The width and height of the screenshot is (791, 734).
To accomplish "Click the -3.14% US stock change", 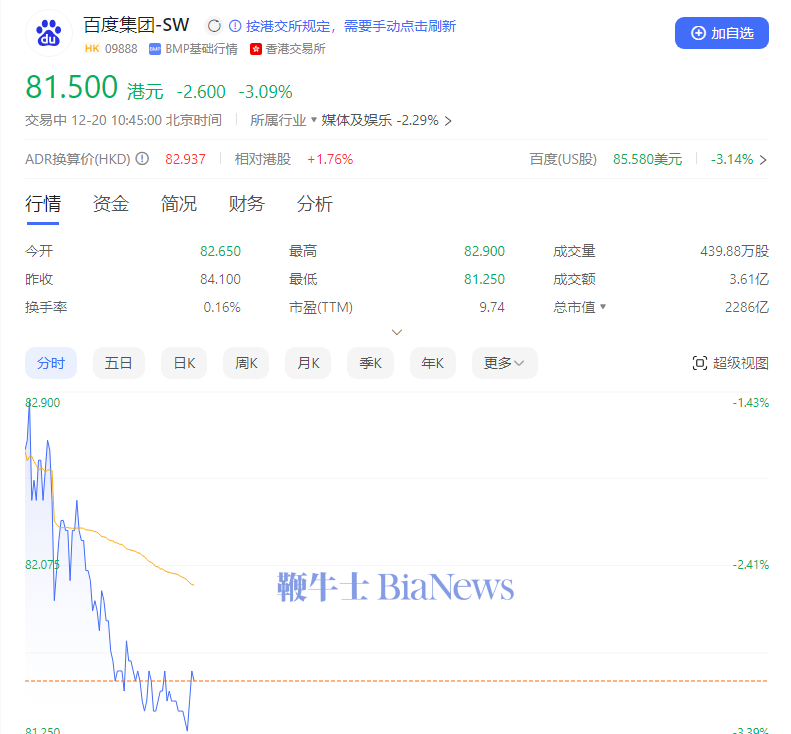I will pyautogui.click(x=732, y=159).
